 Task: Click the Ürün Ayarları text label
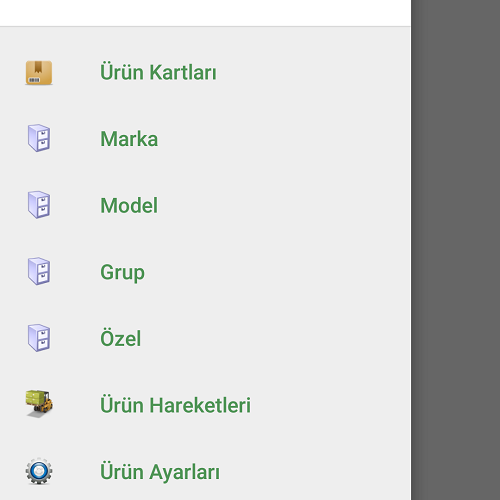[160, 471]
